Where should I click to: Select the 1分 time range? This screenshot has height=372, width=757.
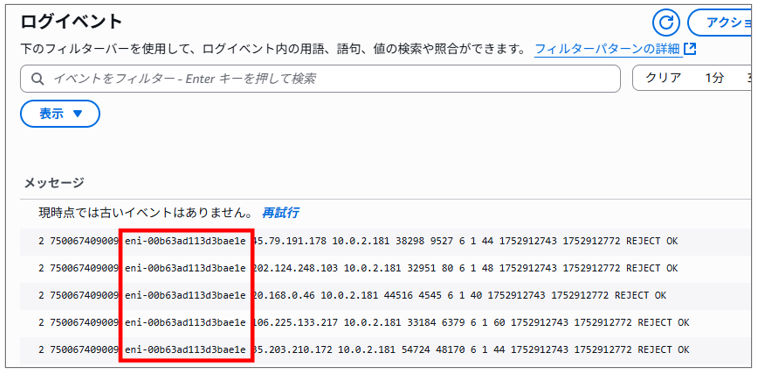pyautogui.click(x=714, y=78)
